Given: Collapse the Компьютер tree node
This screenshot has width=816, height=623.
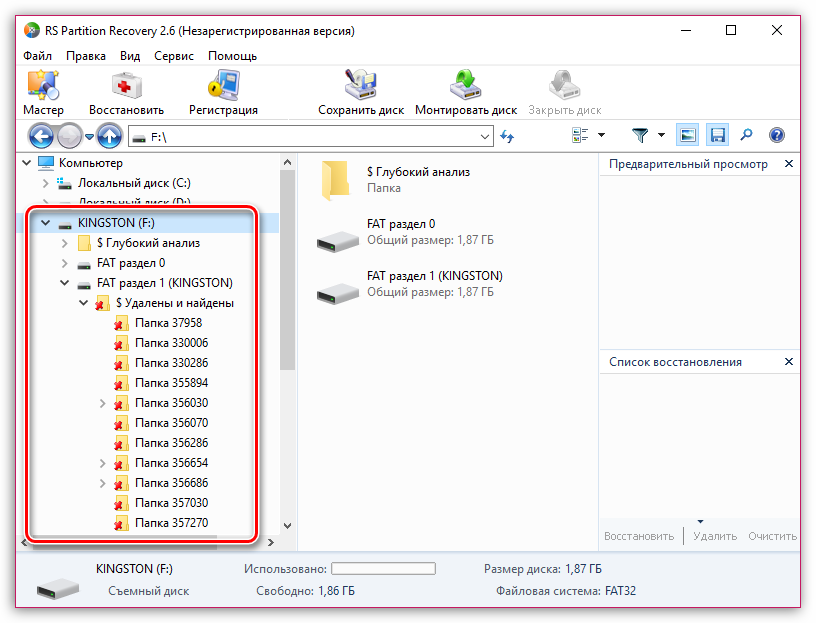Looking at the screenshot, I should 27,163.
